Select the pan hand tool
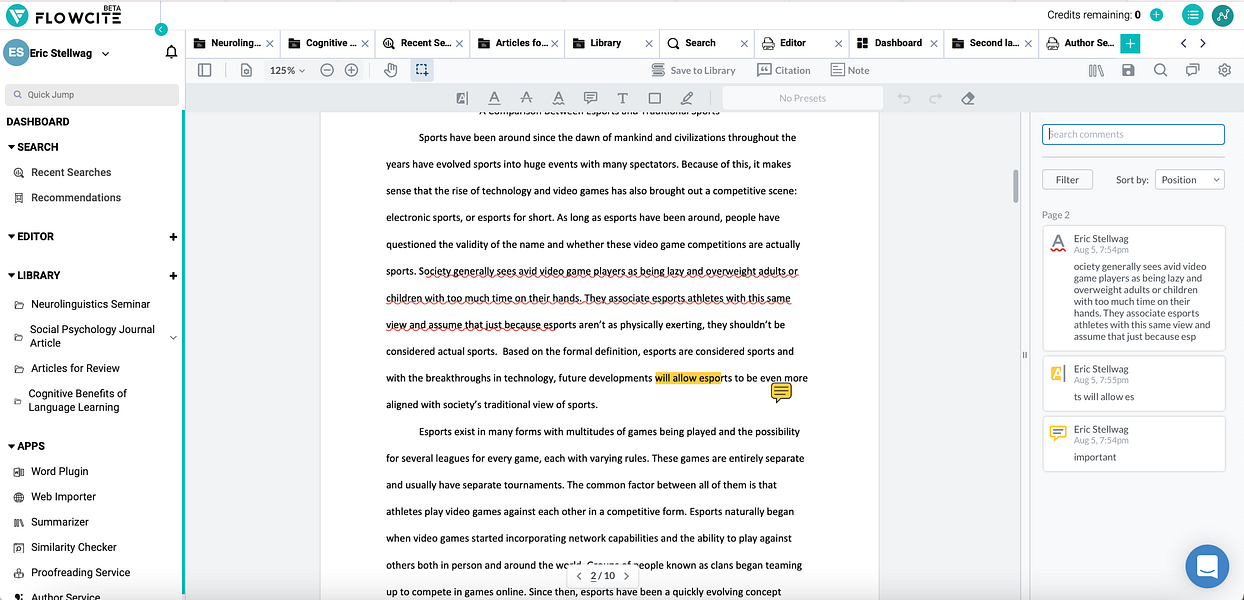 tap(391, 70)
